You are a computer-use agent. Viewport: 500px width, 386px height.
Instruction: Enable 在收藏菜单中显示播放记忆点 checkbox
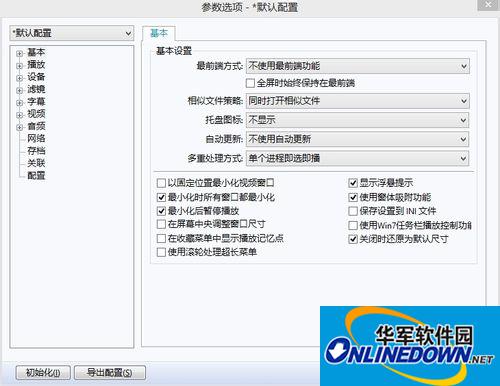coord(161,238)
